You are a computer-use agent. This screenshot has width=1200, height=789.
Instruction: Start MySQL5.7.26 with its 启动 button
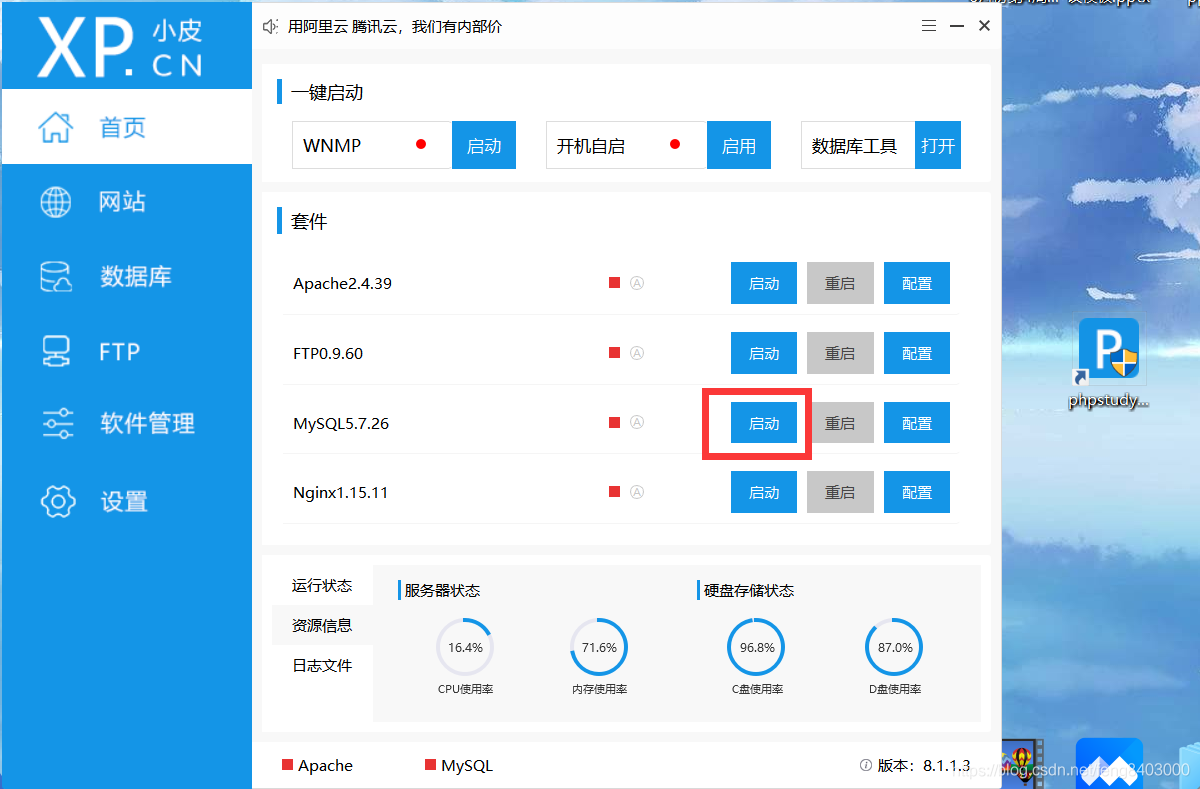[x=764, y=423]
